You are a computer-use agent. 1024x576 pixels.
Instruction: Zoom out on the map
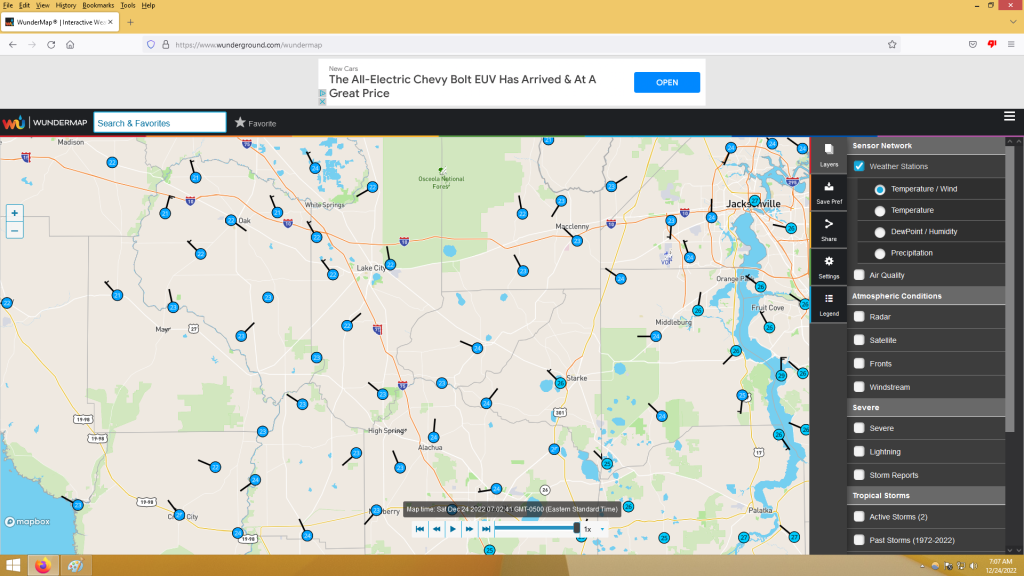point(14,231)
